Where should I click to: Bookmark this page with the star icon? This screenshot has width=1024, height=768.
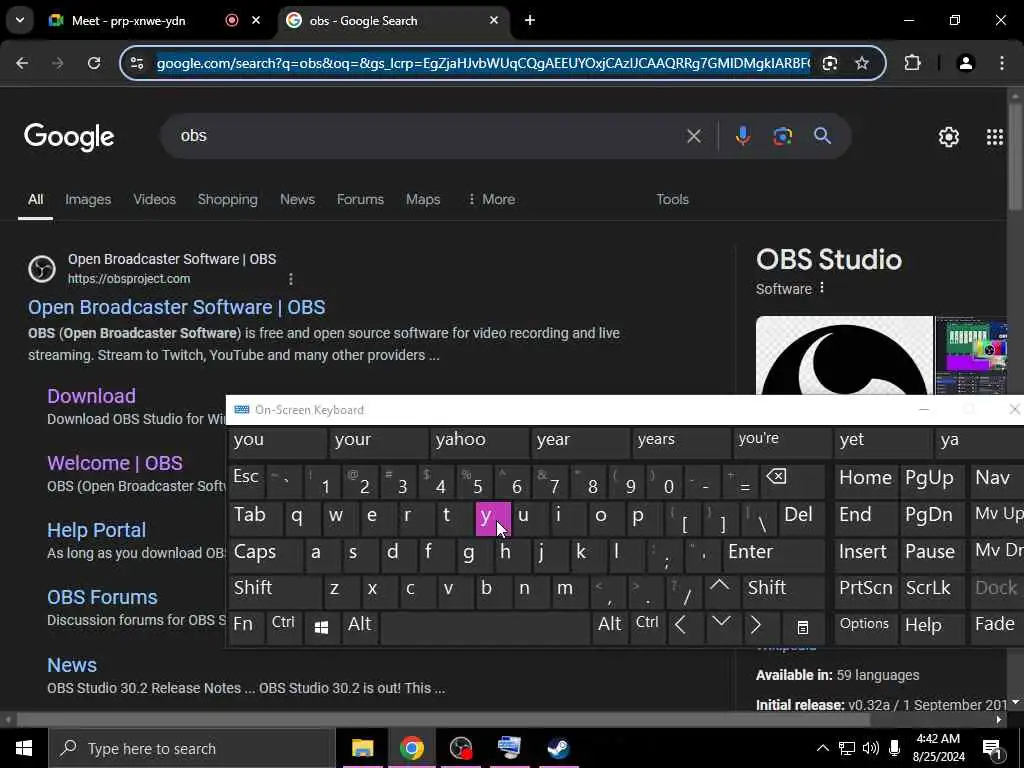tap(862, 63)
